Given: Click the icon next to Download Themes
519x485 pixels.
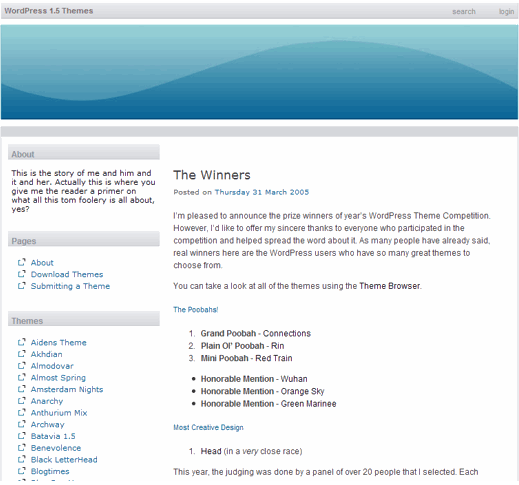Looking at the screenshot, I should click(22, 274).
